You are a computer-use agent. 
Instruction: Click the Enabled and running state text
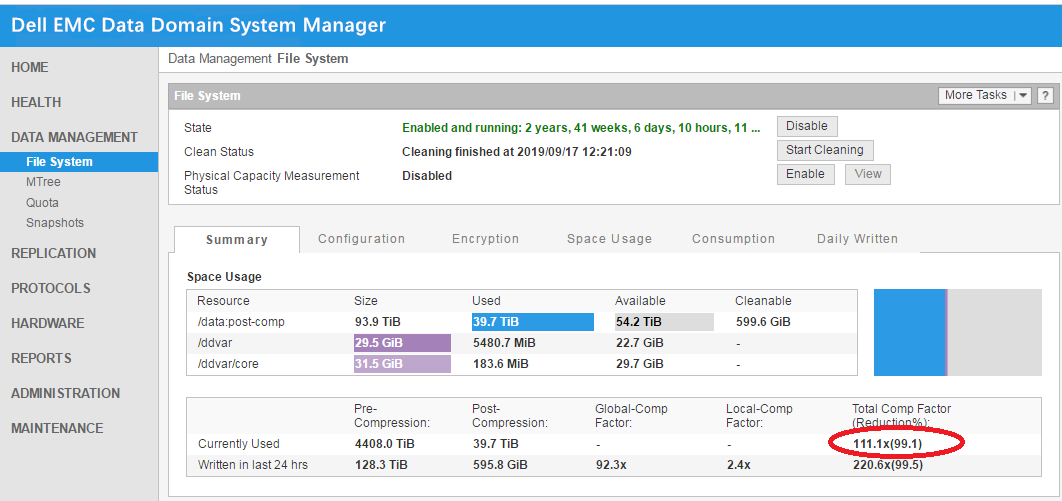click(x=581, y=127)
